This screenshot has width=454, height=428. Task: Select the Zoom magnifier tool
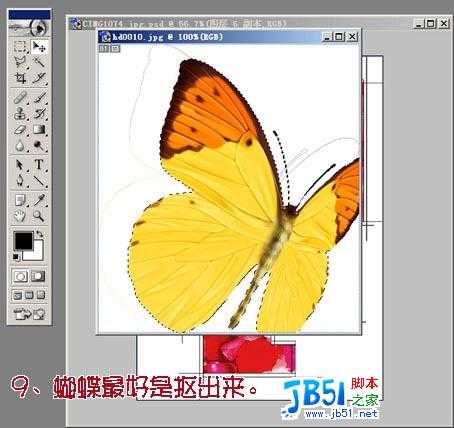pos(39,216)
